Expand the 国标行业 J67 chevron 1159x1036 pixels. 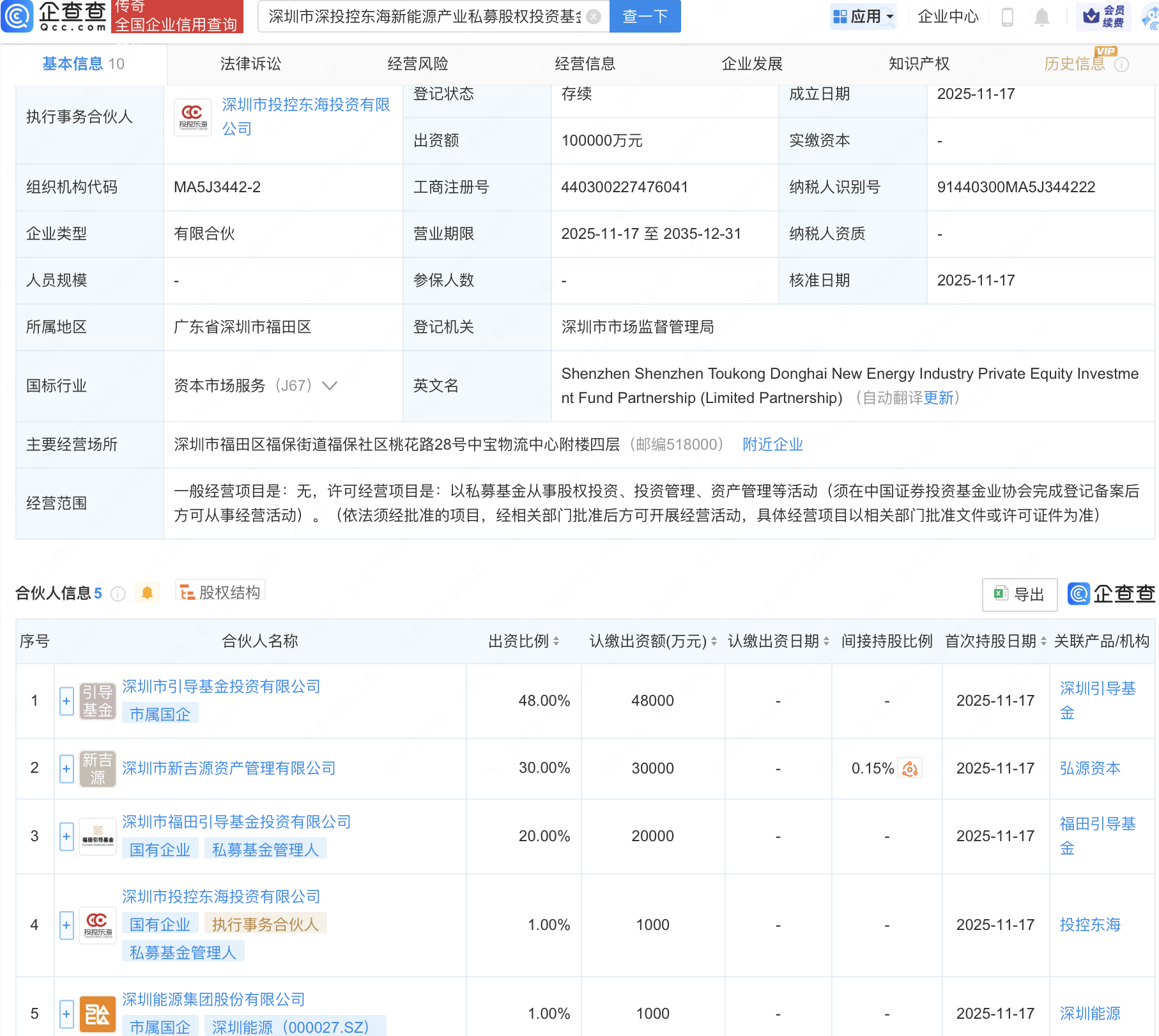(x=330, y=386)
